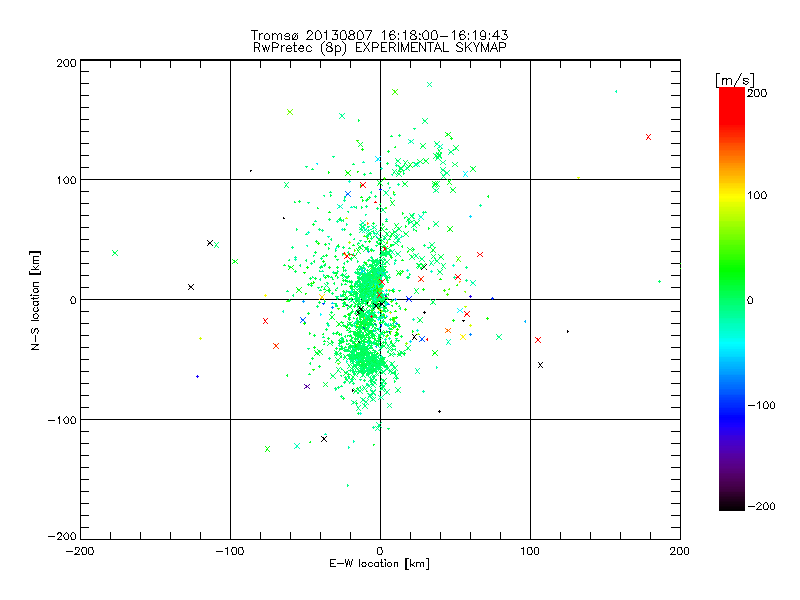Click the x-axis tick label '-100'
This screenshot has width=800, height=600.
pos(230,551)
